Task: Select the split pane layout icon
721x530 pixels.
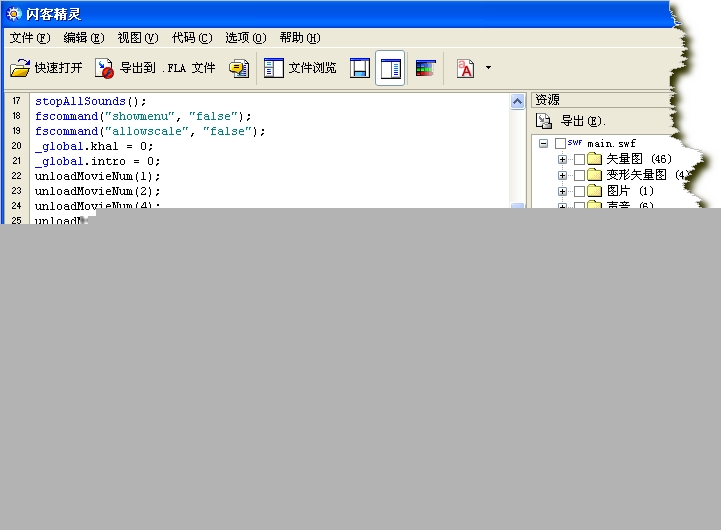Action: (390, 69)
